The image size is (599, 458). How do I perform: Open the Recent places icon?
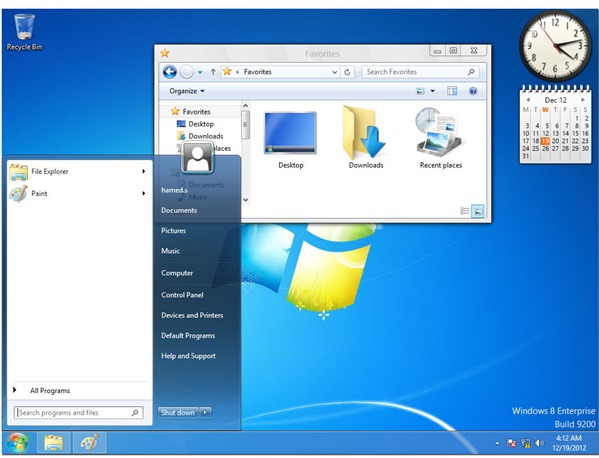441,138
